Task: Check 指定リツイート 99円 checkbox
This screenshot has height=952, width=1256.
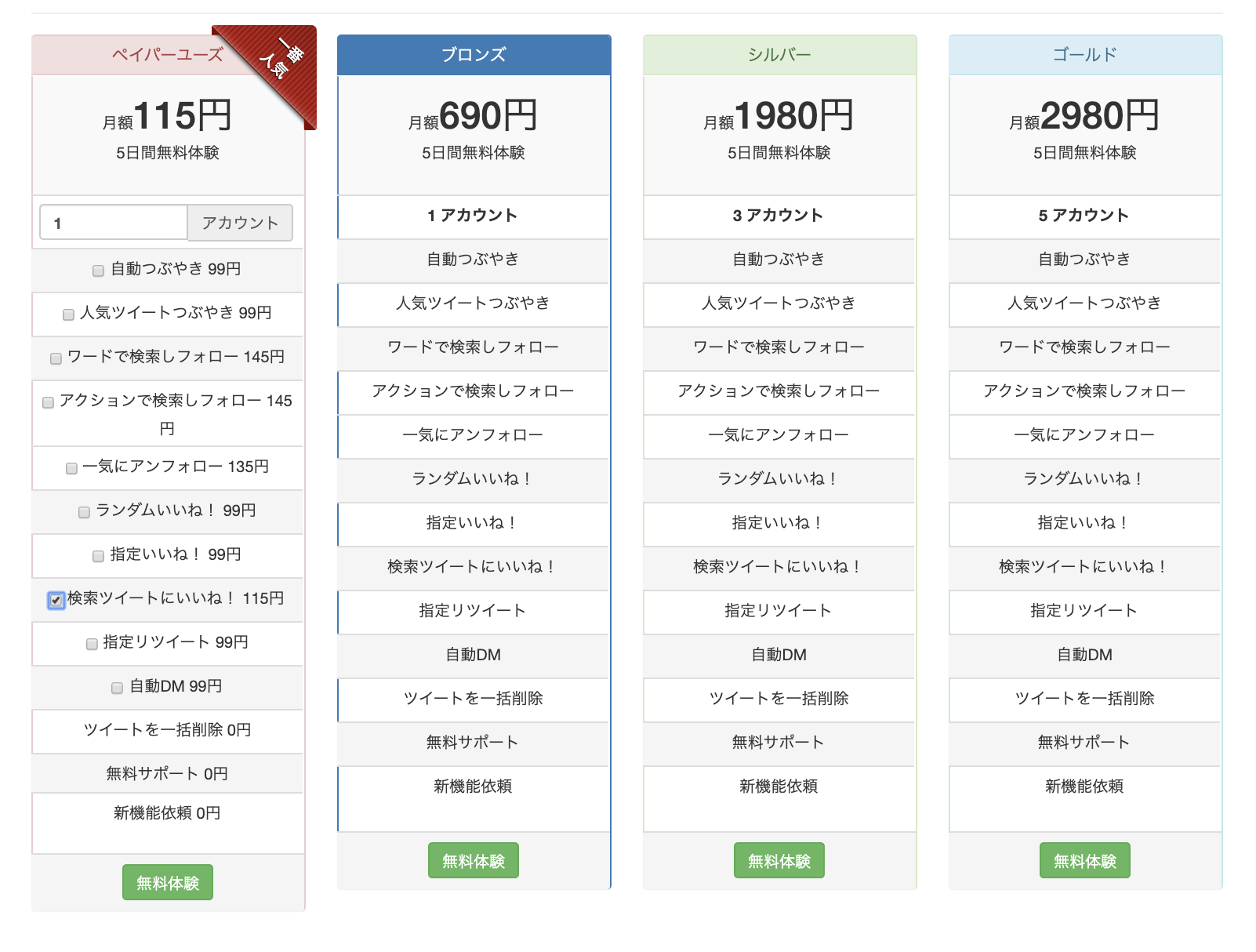Action: click(92, 644)
